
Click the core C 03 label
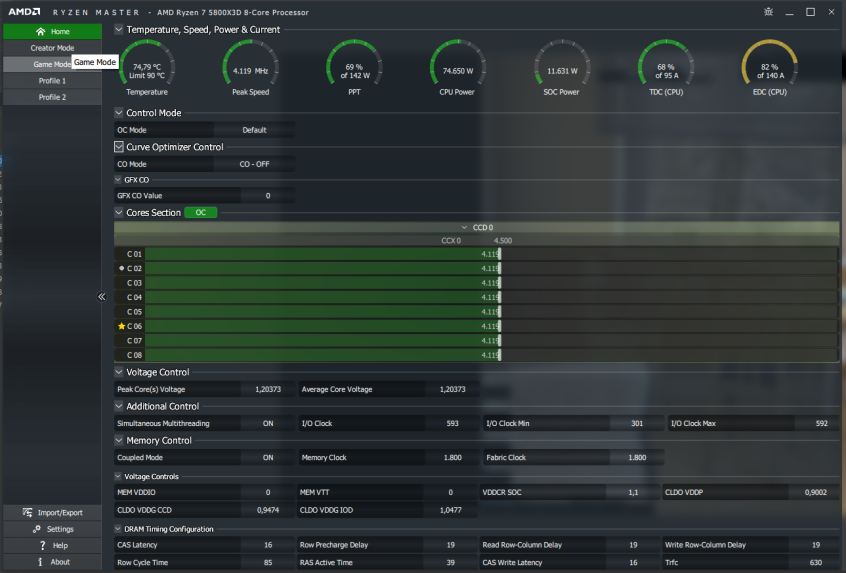(x=134, y=283)
